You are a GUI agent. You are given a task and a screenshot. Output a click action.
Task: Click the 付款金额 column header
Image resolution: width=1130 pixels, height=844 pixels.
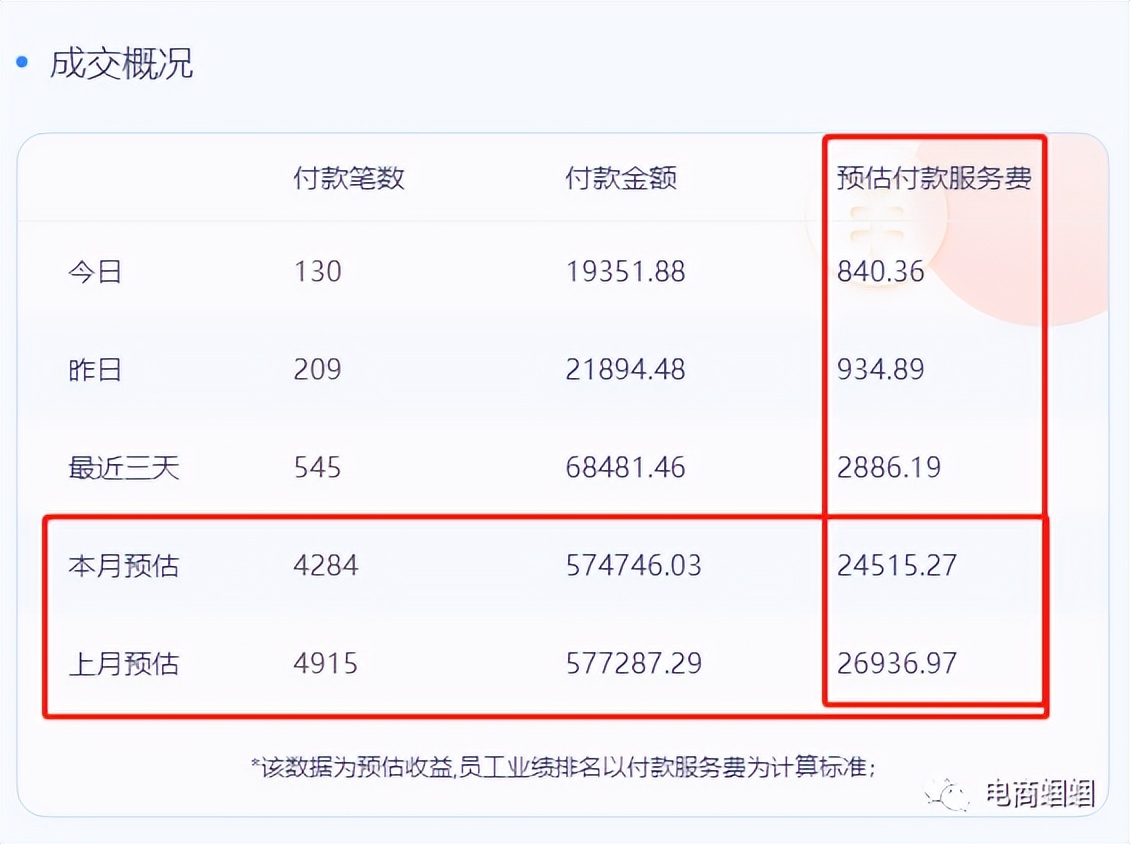point(620,178)
